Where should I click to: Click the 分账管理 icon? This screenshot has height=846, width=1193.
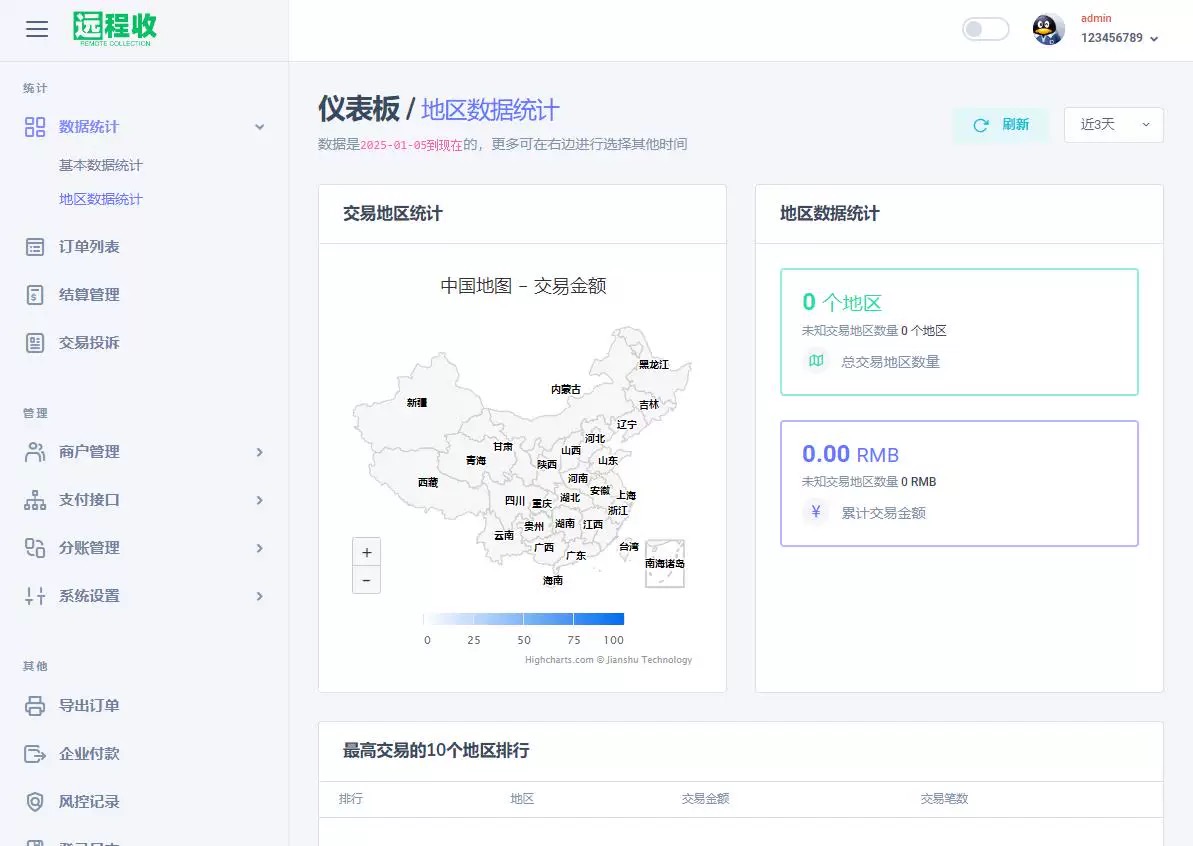click(x=35, y=548)
